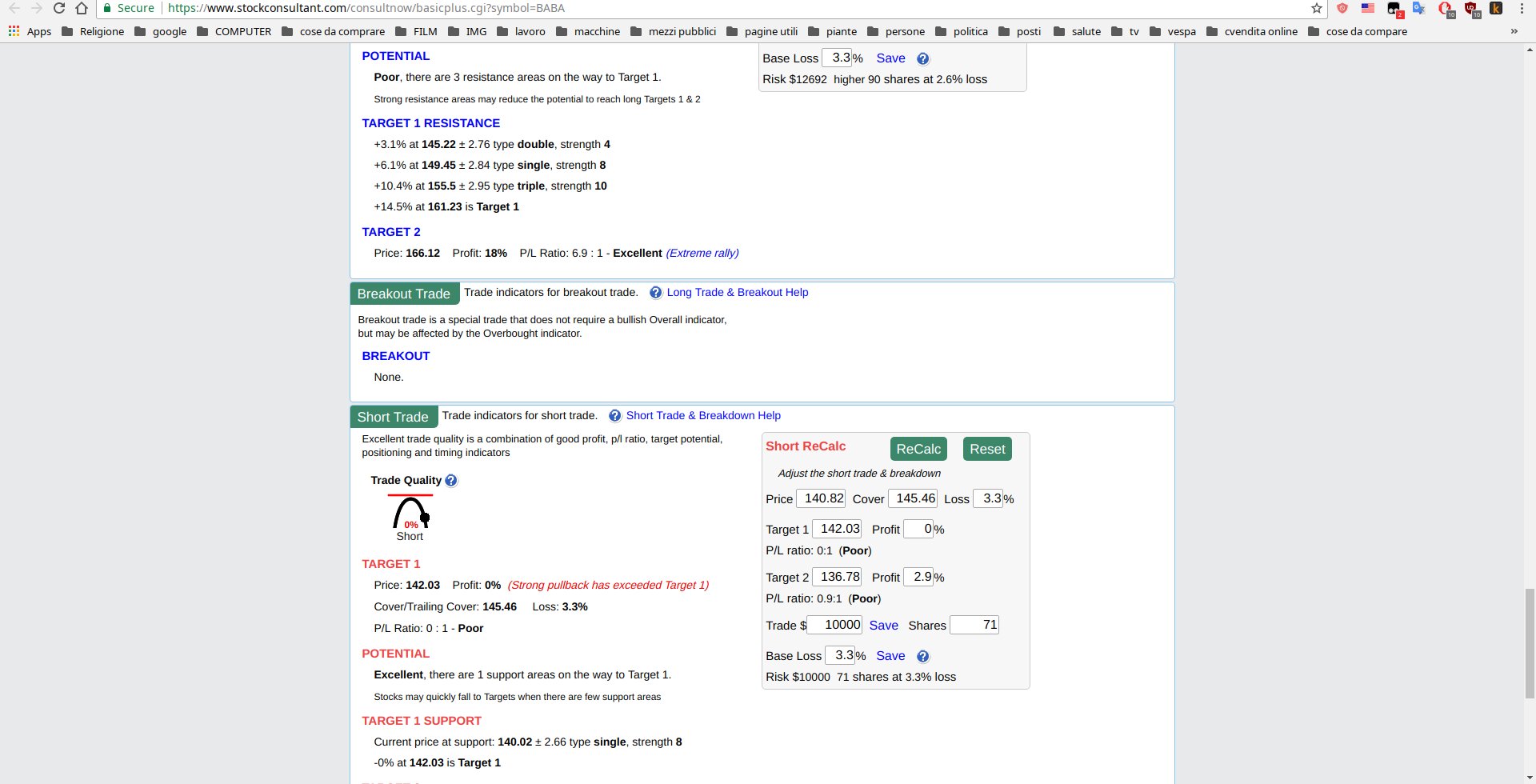The width and height of the screenshot is (1536, 784).
Task: Open the uBlock Origin extension icon
Action: click(x=1471, y=9)
